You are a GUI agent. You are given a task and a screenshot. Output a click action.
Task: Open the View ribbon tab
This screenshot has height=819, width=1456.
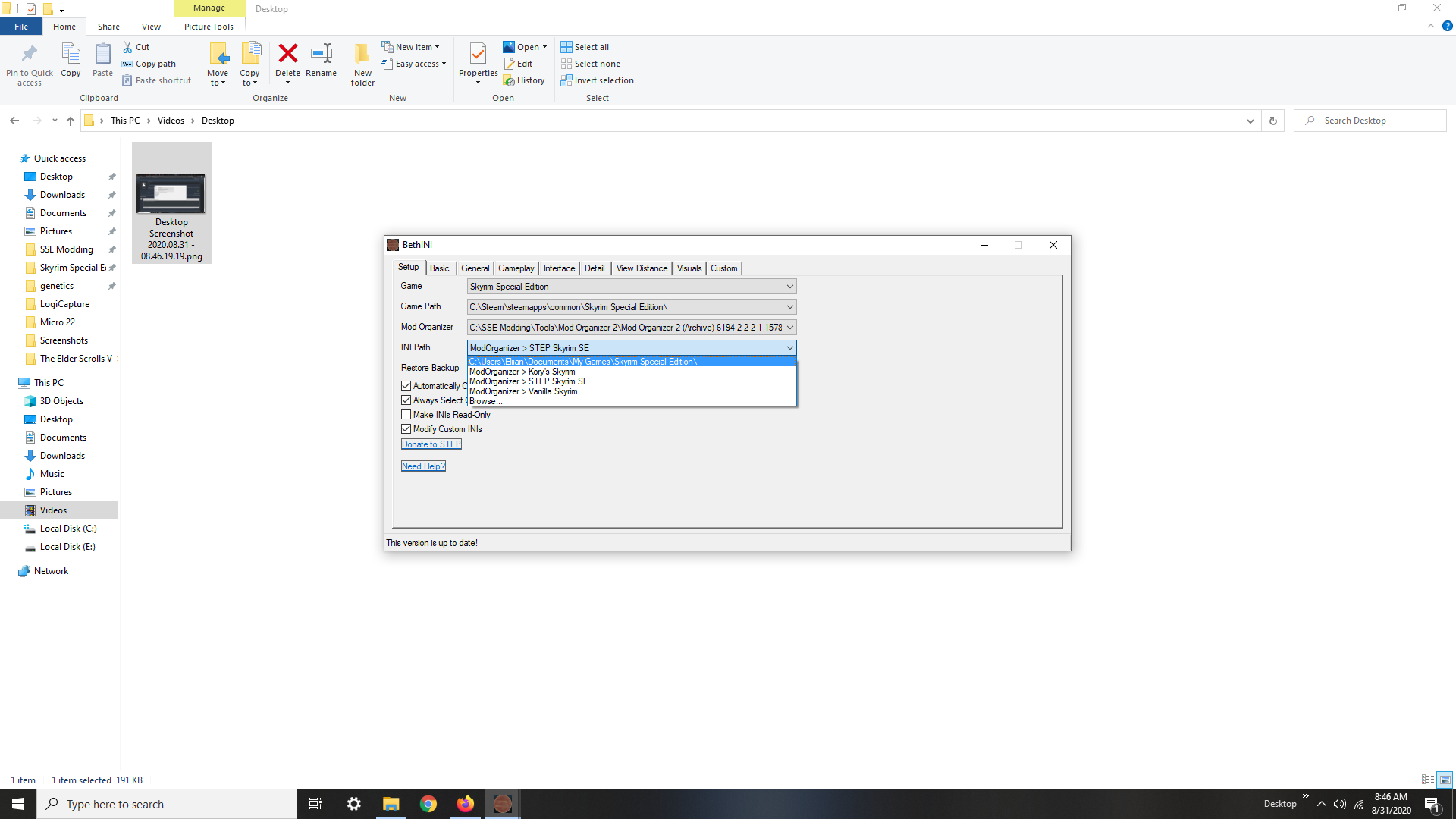(151, 27)
